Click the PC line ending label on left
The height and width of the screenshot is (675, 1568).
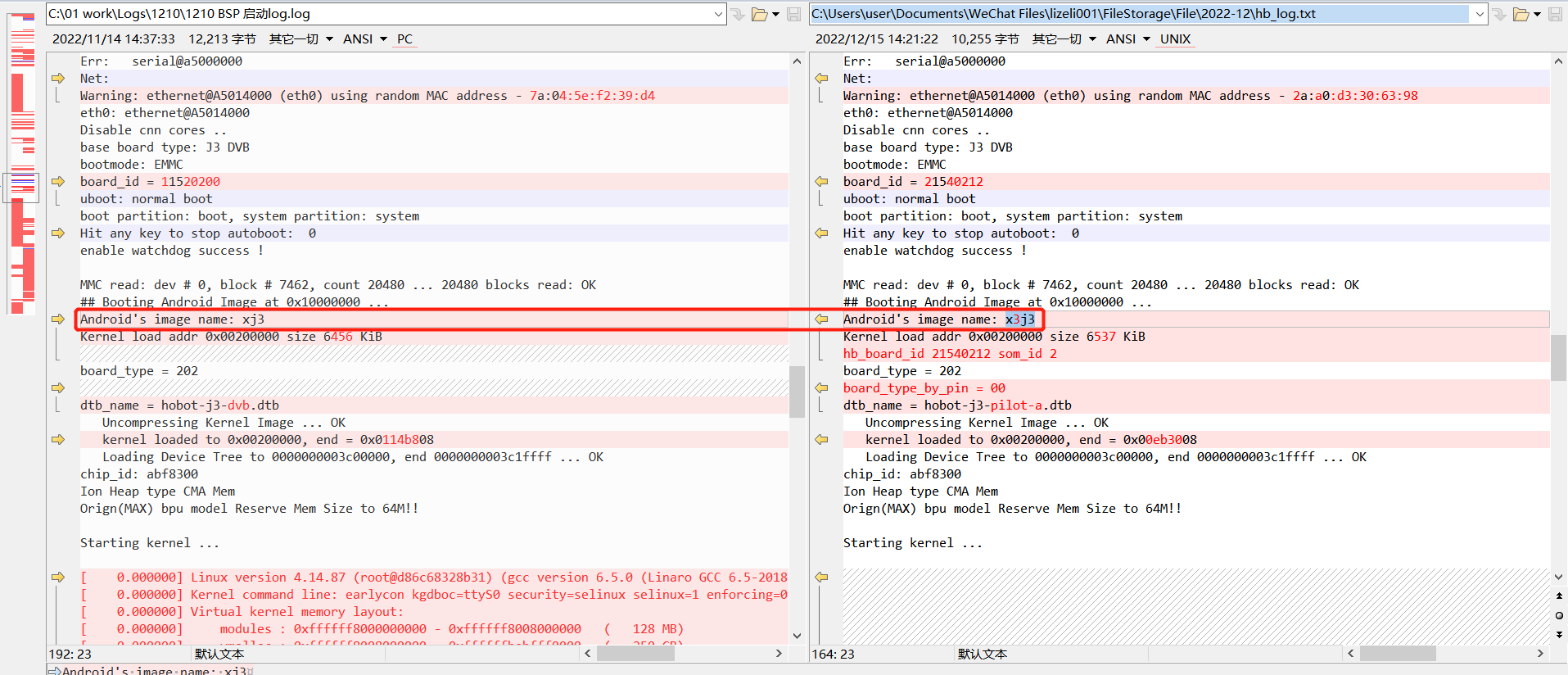coord(404,39)
